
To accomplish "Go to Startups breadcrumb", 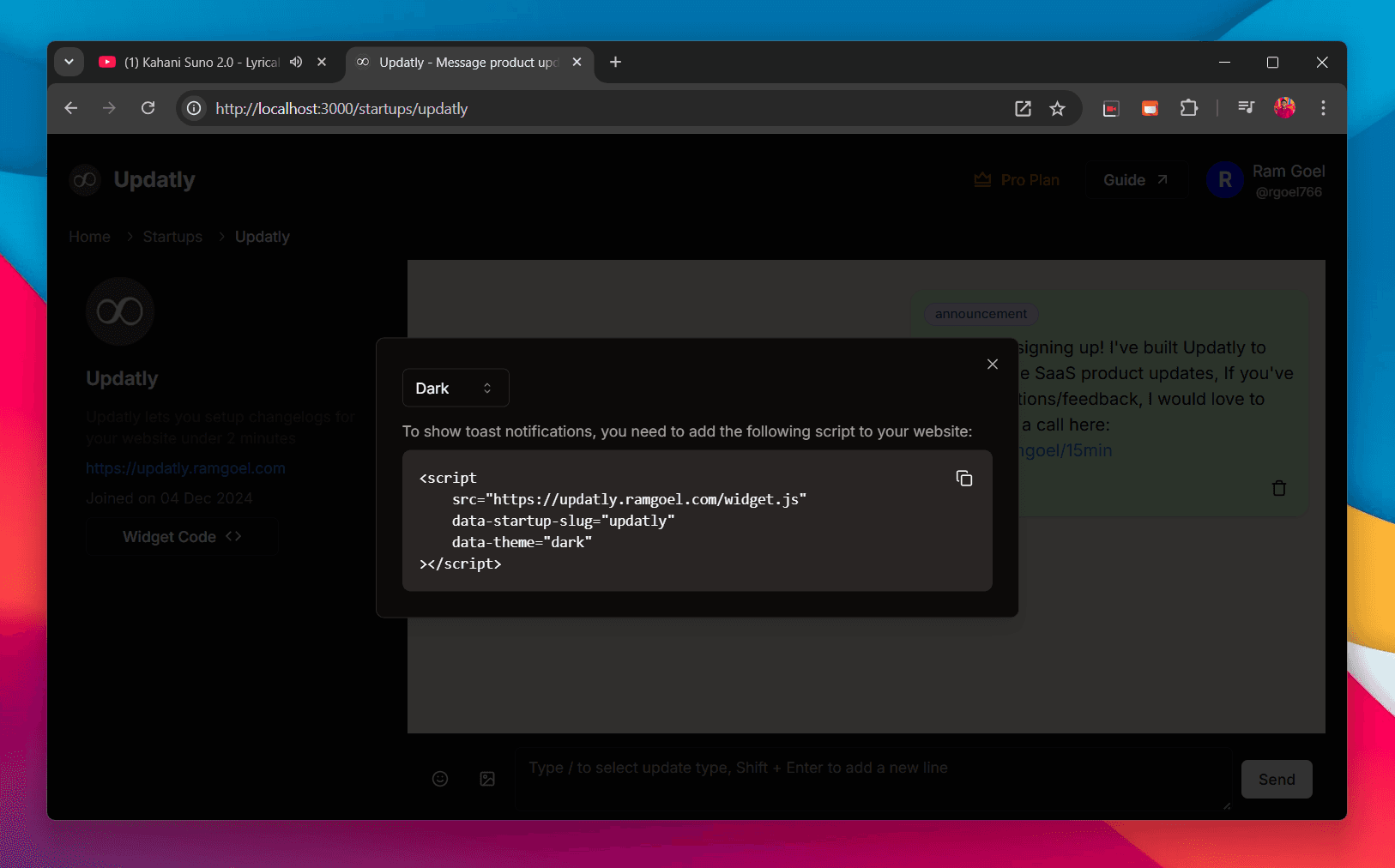I will (172, 237).
